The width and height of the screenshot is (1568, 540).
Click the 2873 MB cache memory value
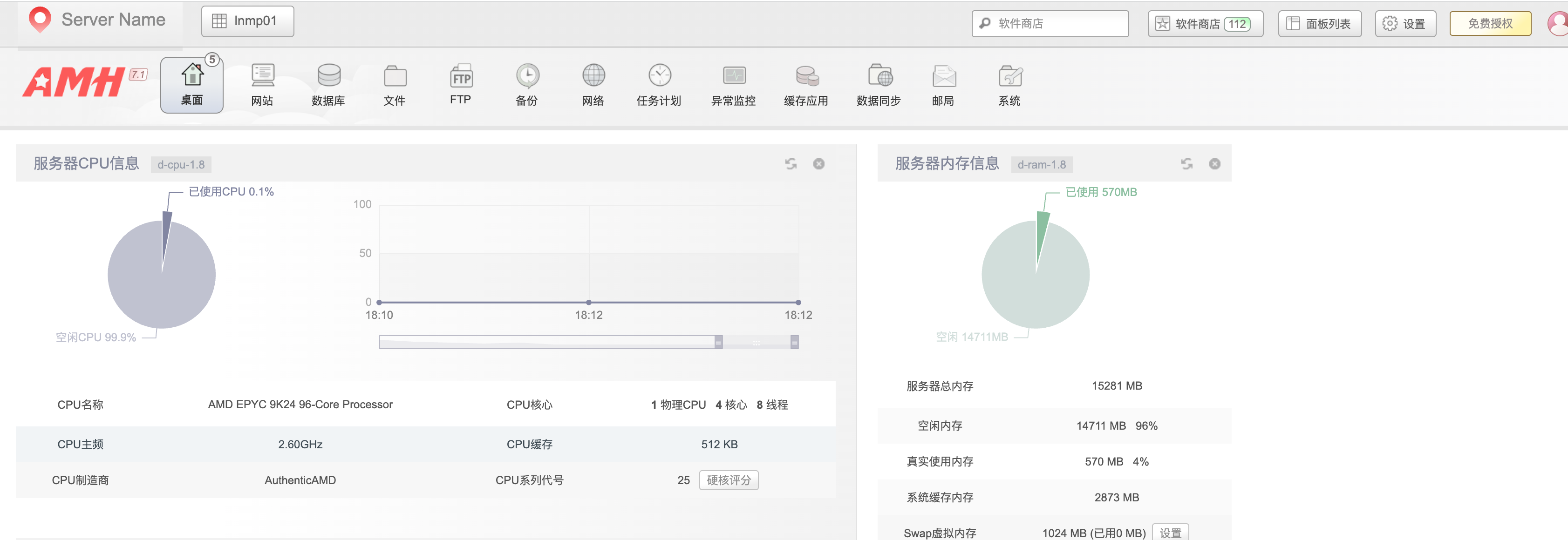pyautogui.click(x=1116, y=498)
